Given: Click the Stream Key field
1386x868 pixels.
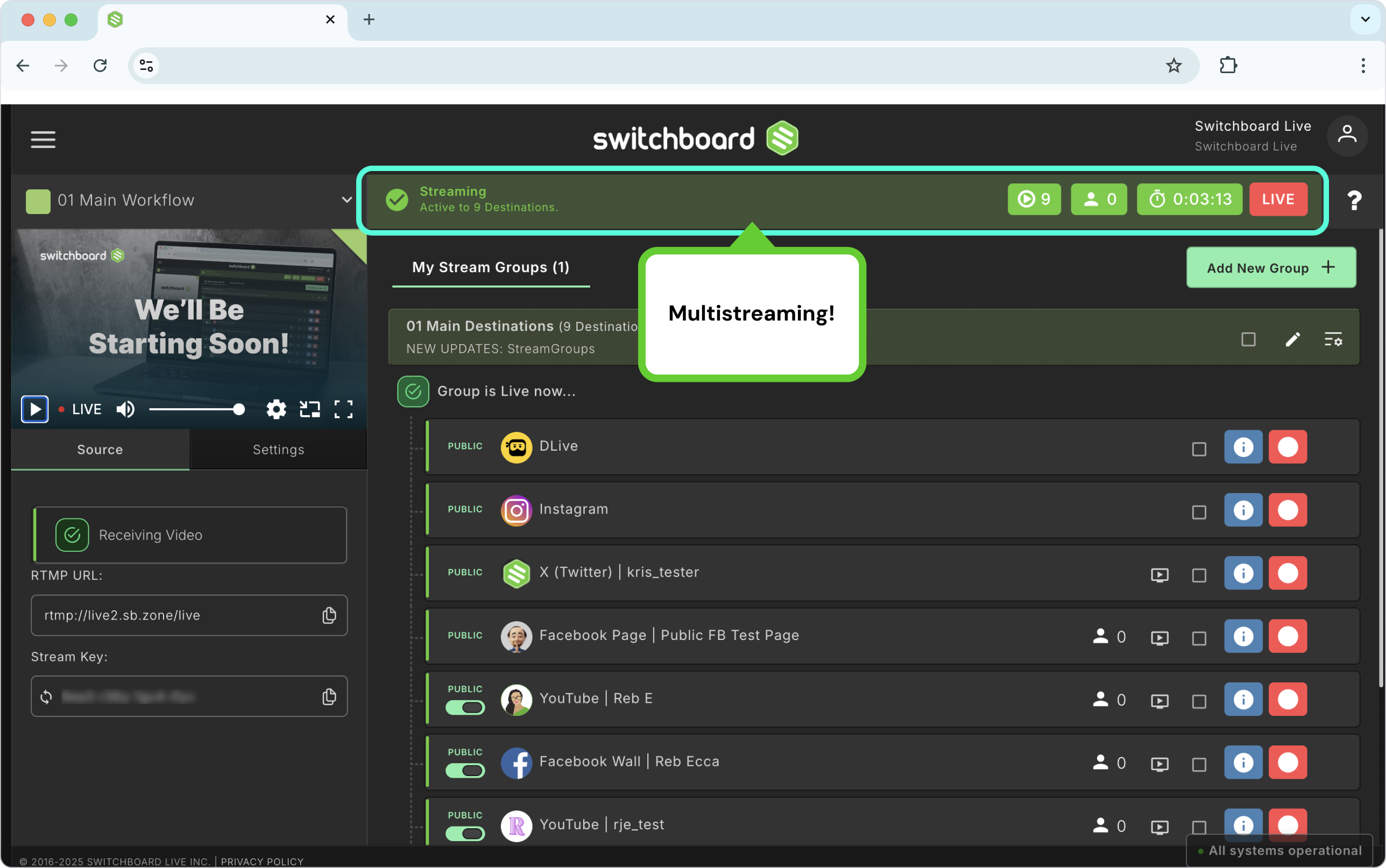Looking at the screenshot, I should (189, 696).
